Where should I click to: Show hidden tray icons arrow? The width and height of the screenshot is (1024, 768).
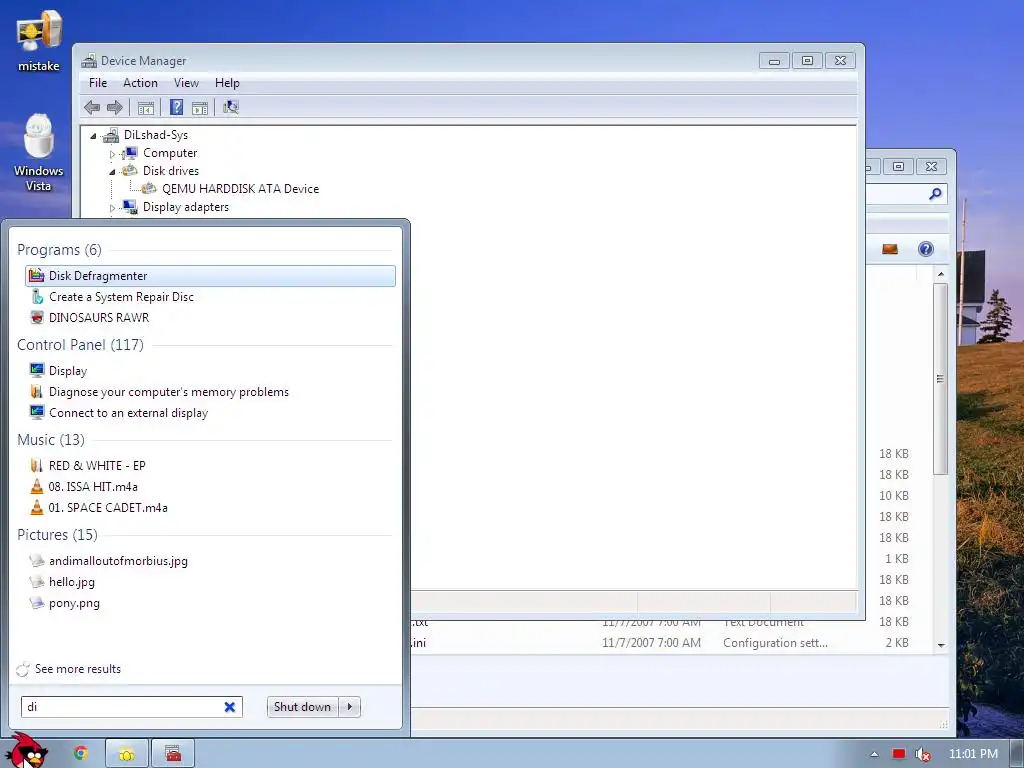(874, 754)
